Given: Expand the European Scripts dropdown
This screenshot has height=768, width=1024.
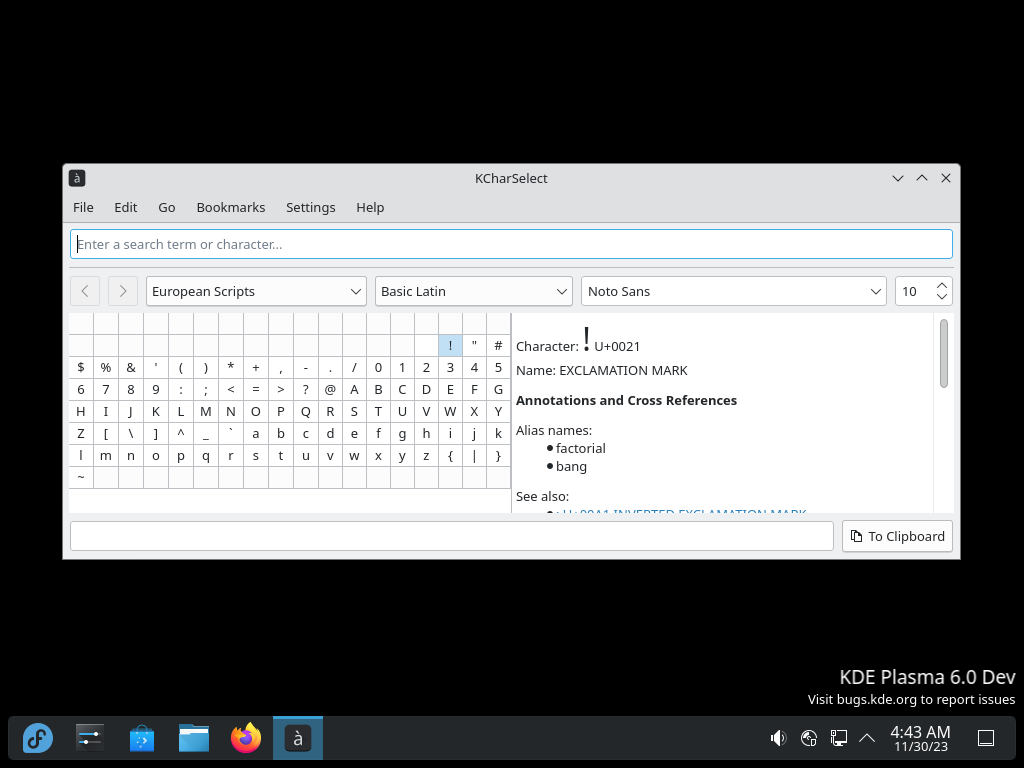Looking at the screenshot, I should pyautogui.click(x=256, y=291).
